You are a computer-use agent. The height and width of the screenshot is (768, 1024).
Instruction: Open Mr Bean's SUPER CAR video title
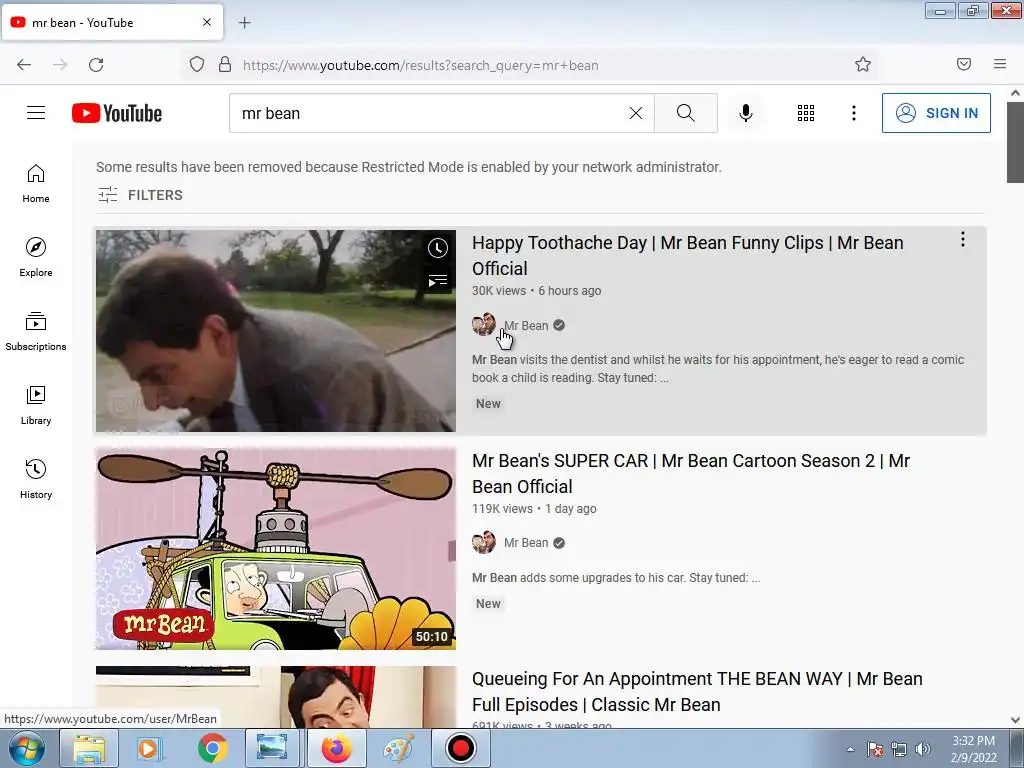click(691, 473)
